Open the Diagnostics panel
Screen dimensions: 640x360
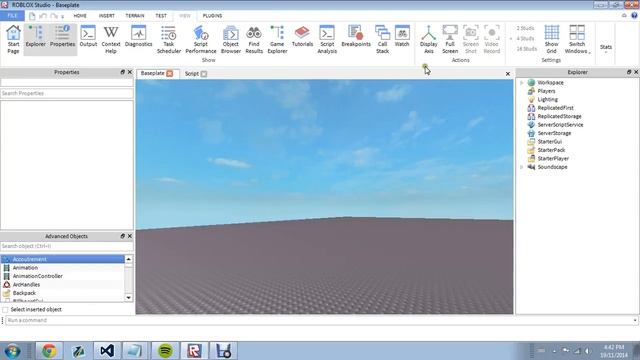tap(138, 36)
